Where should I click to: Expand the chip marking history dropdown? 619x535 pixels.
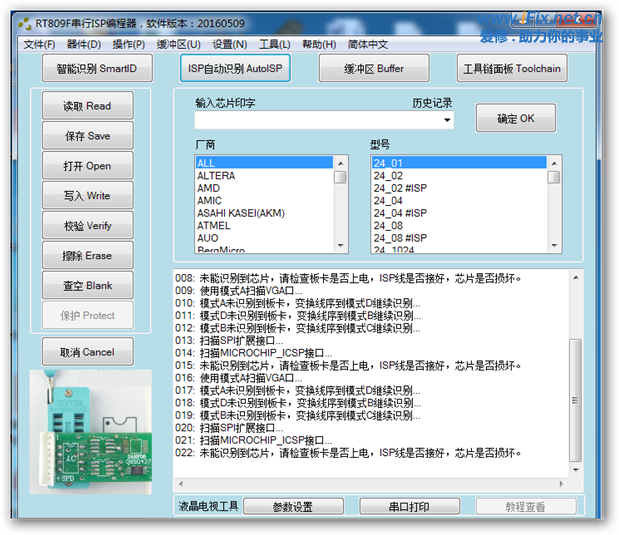click(447, 120)
